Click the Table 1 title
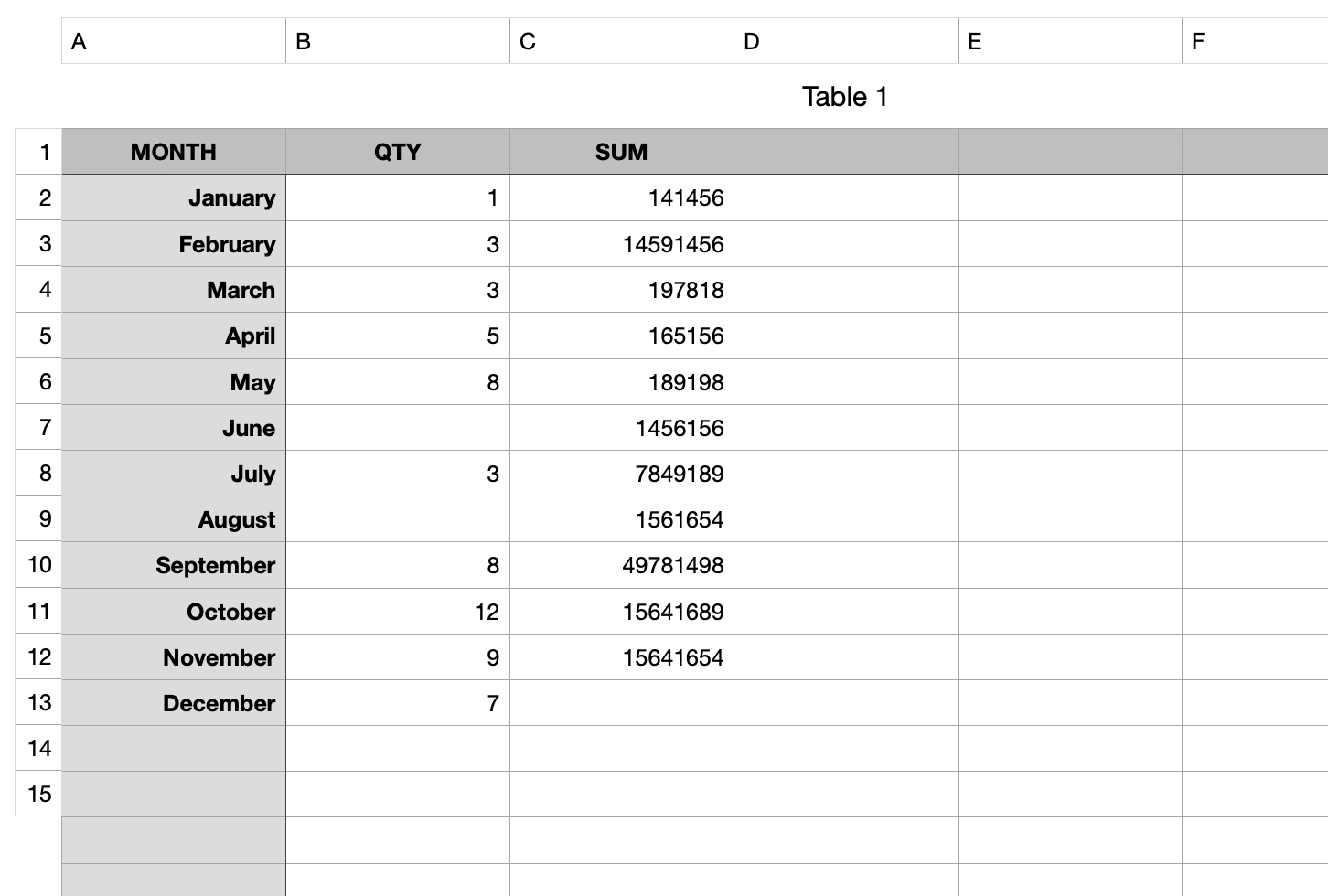The image size is (1328, 896). pyautogui.click(x=845, y=97)
